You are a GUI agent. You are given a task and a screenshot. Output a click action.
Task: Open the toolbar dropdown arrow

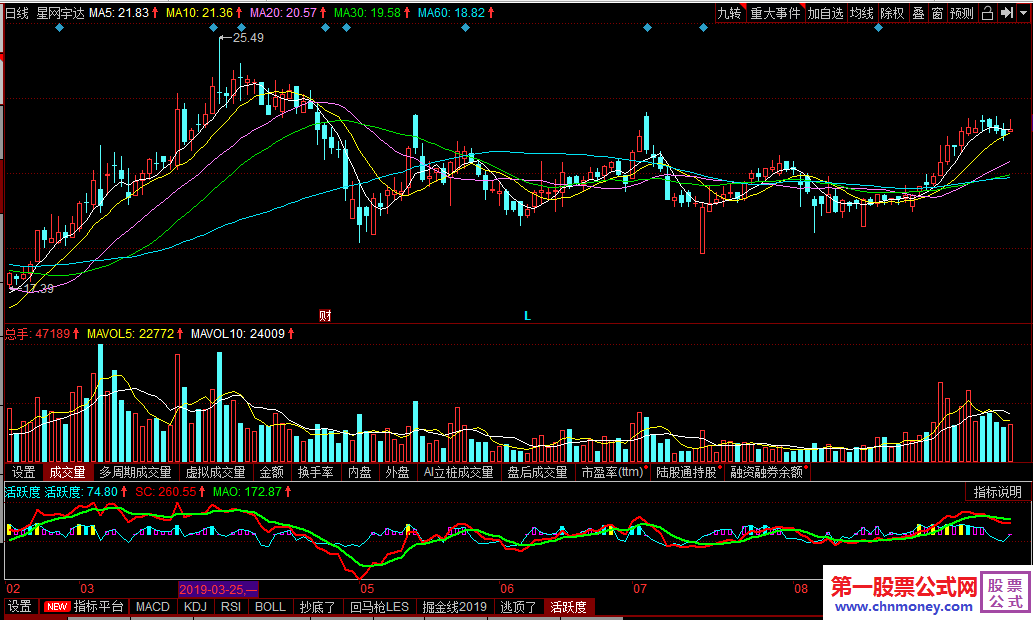click(x=1023, y=13)
